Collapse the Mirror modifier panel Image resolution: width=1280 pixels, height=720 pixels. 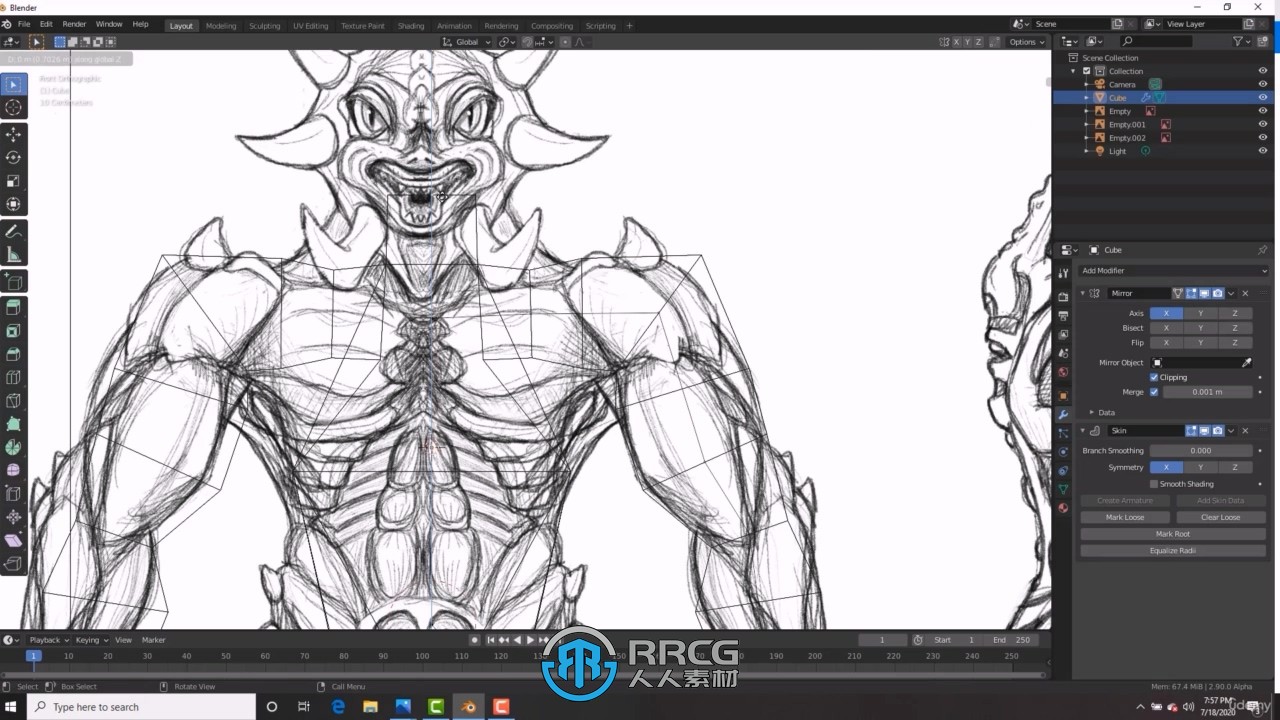click(1083, 293)
